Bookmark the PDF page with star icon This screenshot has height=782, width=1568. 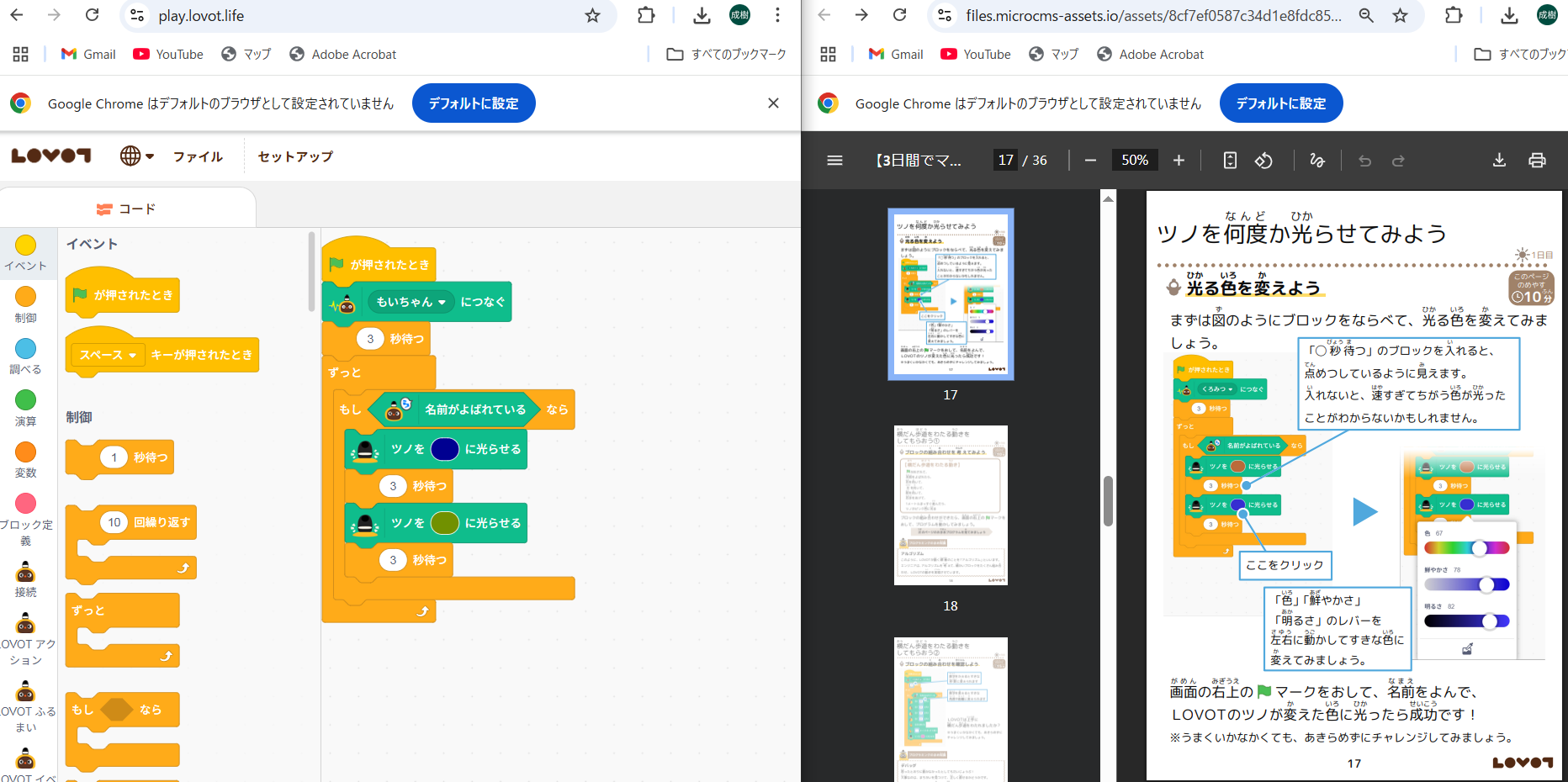tap(1400, 15)
